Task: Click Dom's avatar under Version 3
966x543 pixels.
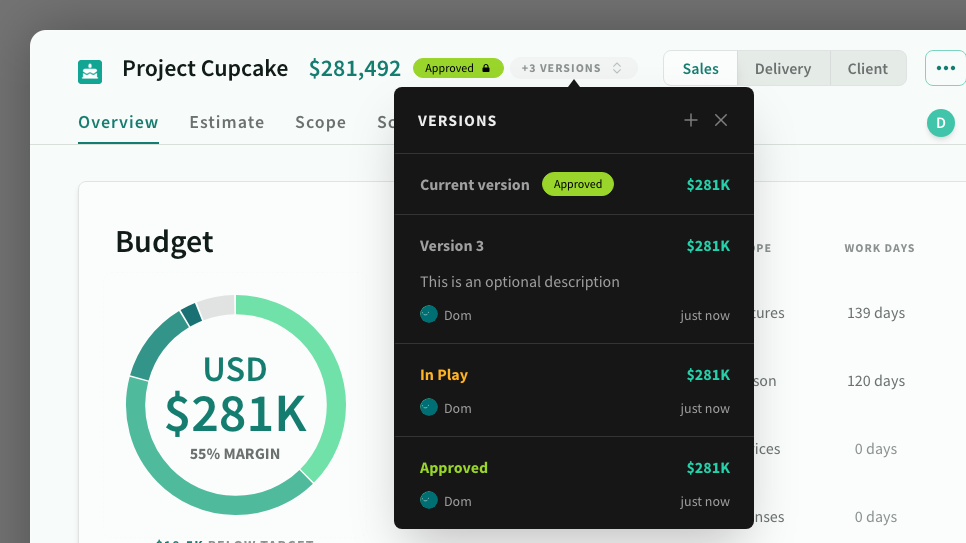Action: (x=429, y=314)
